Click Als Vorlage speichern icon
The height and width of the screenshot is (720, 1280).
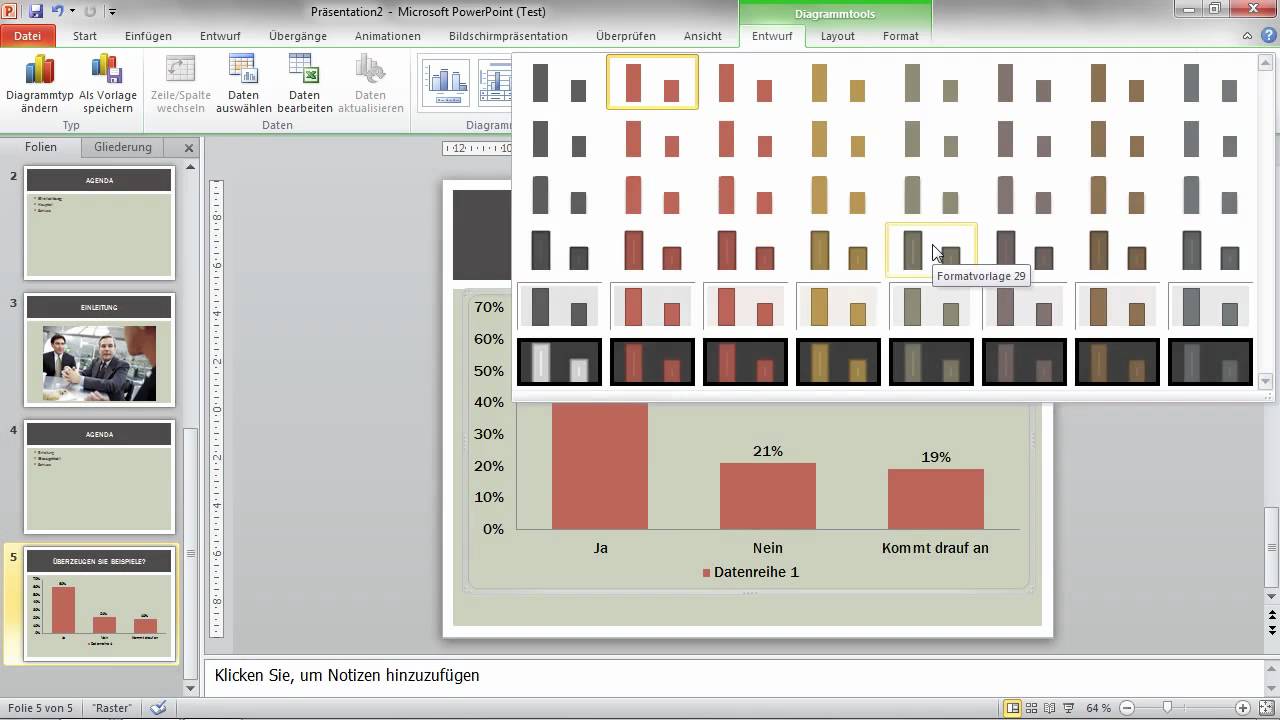[x=107, y=70]
